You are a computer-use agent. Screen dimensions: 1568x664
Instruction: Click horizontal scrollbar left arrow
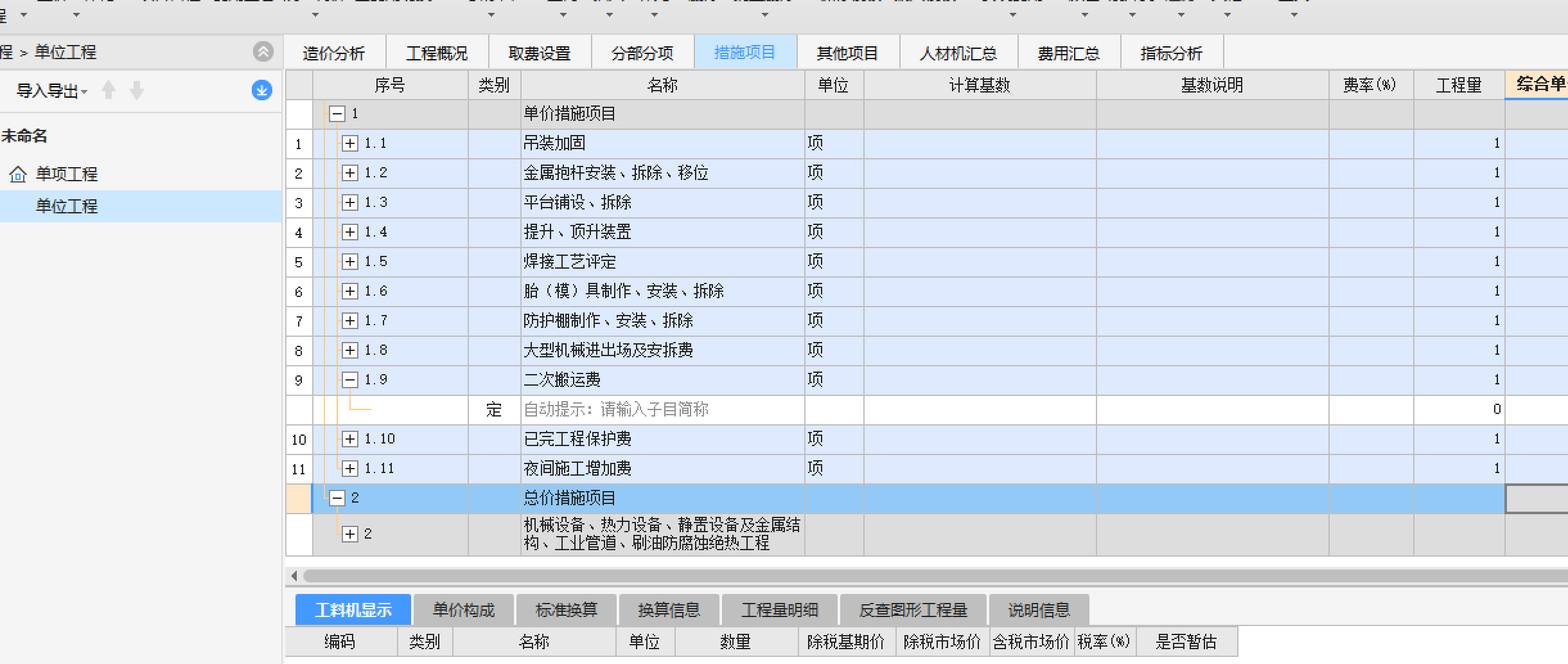pos(294,575)
